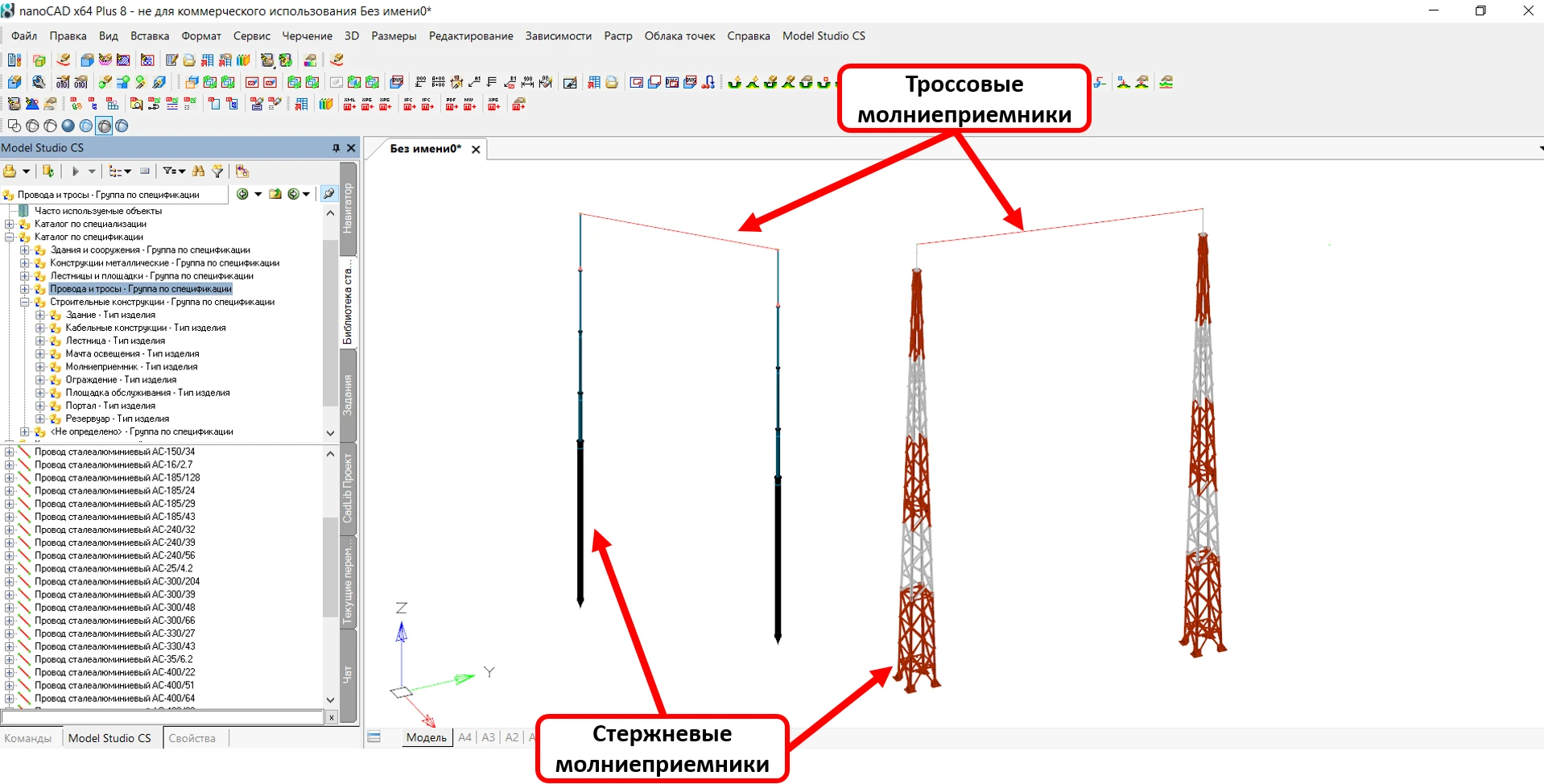Select Провод сталеалюминиевый АС-240/32 in list
1544x784 pixels.
click(x=114, y=530)
